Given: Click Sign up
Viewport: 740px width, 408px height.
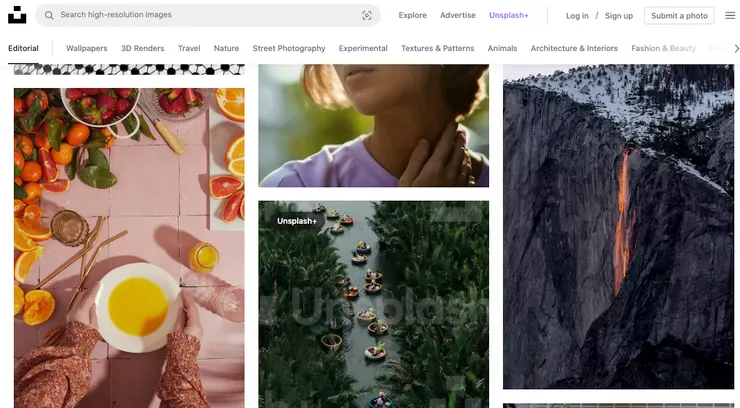Looking at the screenshot, I should (619, 16).
